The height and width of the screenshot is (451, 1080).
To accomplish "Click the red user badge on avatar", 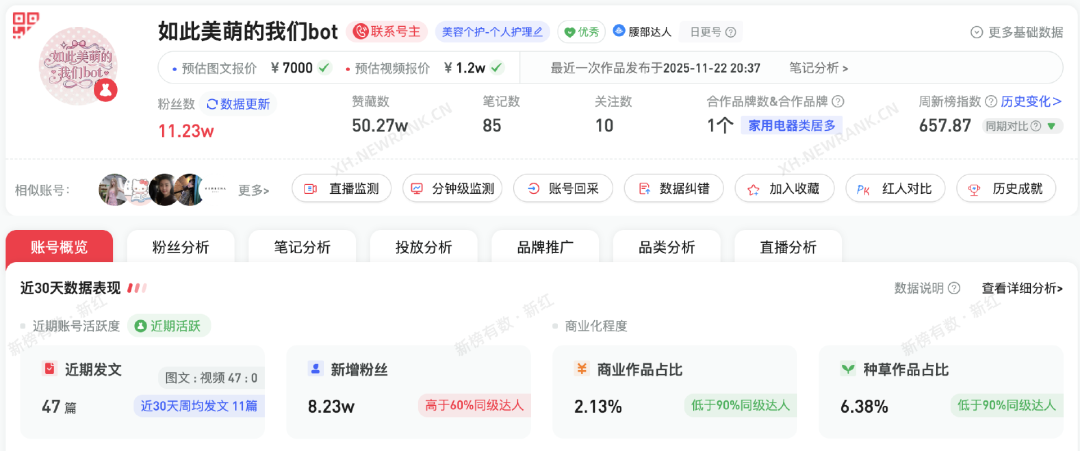I will [105, 90].
